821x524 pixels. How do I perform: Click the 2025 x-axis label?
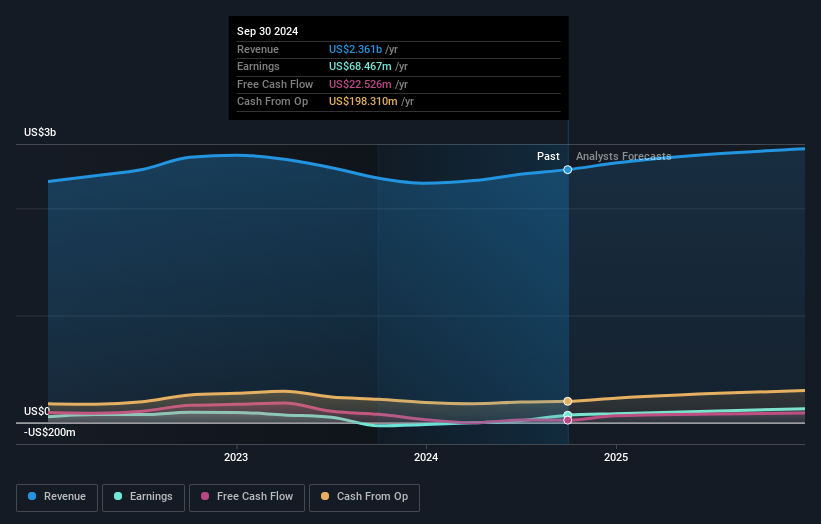tap(616, 458)
